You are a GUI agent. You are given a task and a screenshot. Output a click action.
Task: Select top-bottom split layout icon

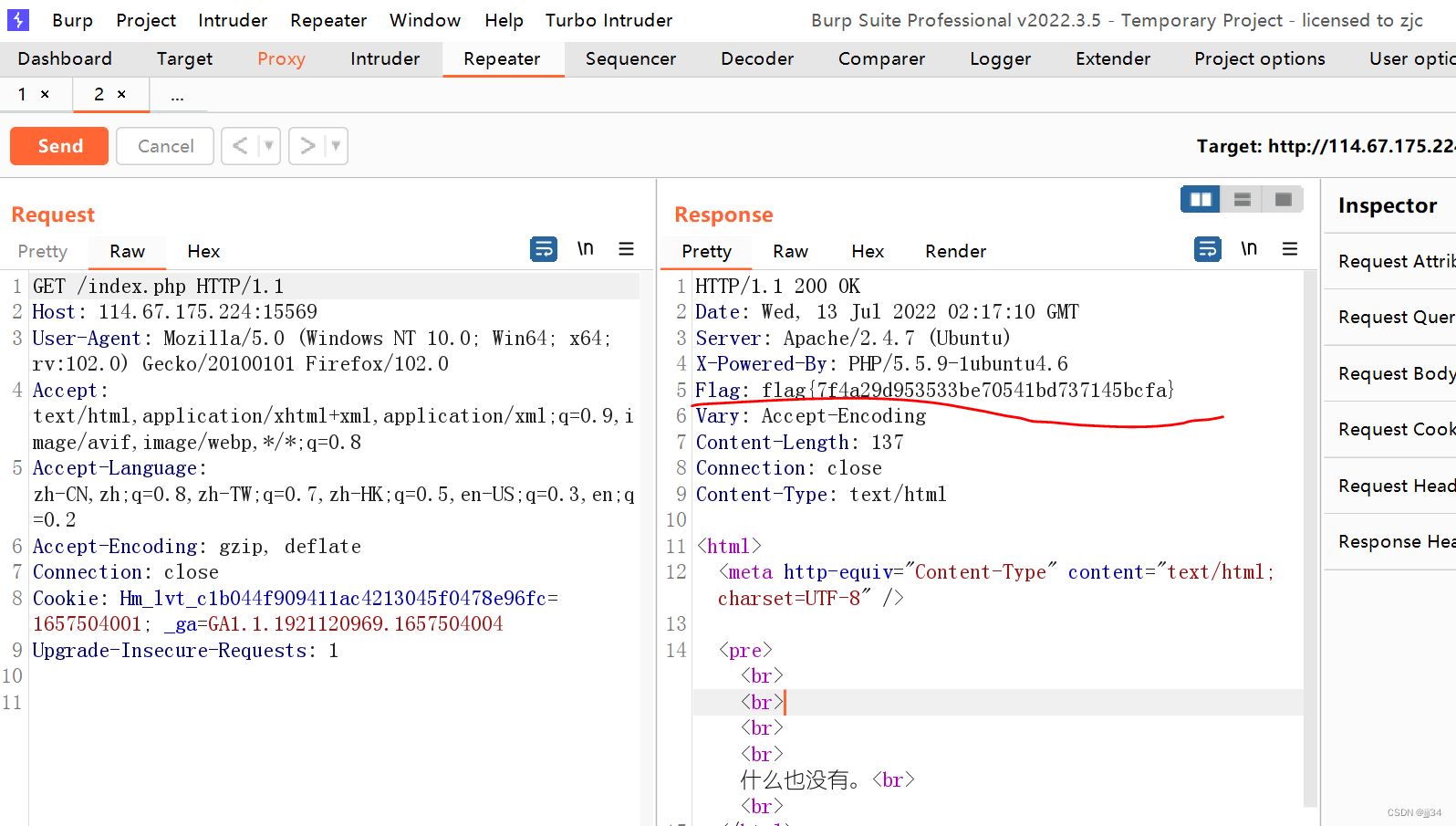1242,199
